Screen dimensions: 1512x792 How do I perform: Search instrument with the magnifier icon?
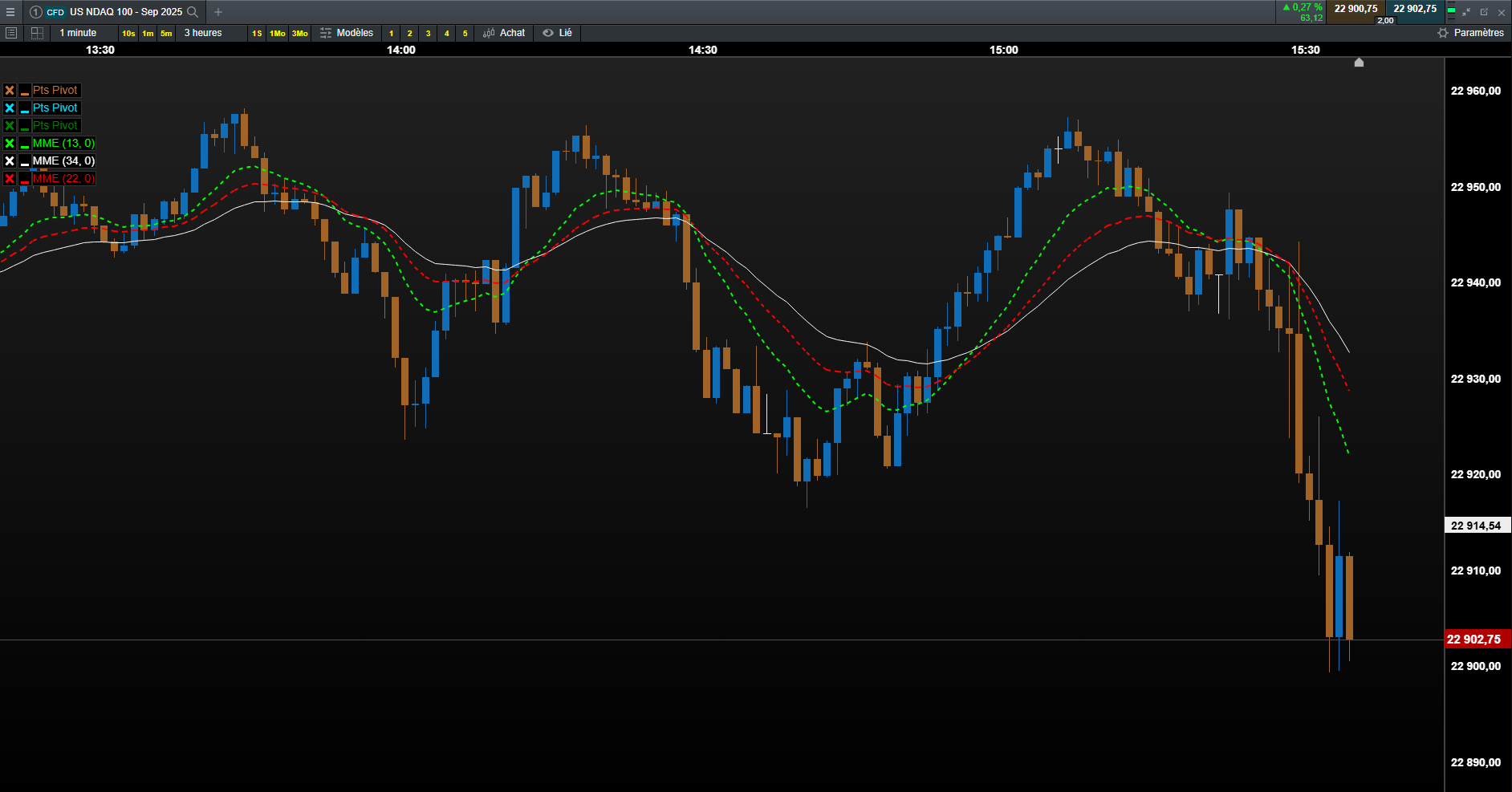(x=193, y=12)
